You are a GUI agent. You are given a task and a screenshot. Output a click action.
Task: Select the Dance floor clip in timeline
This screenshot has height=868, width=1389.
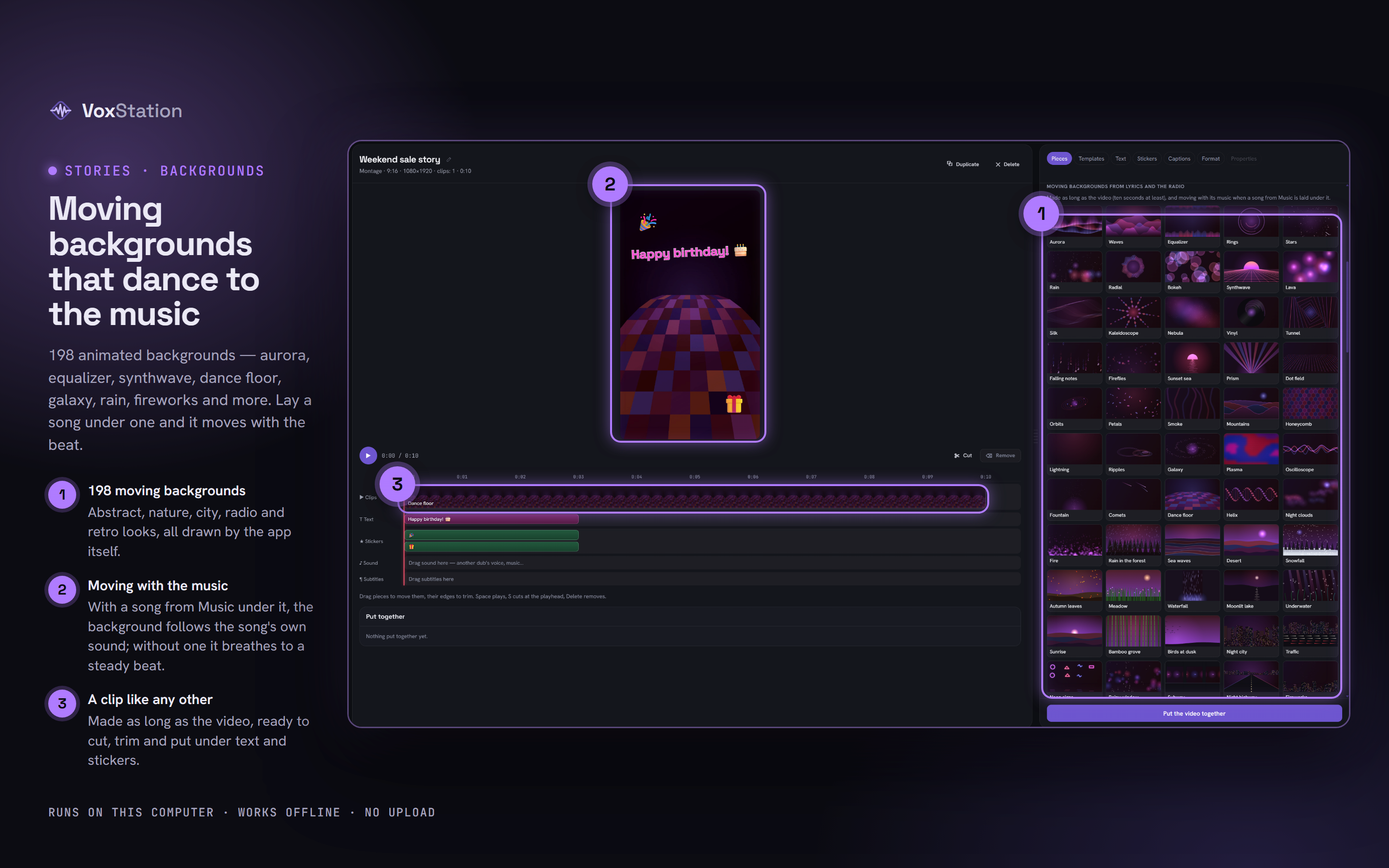[x=695, y=498]
